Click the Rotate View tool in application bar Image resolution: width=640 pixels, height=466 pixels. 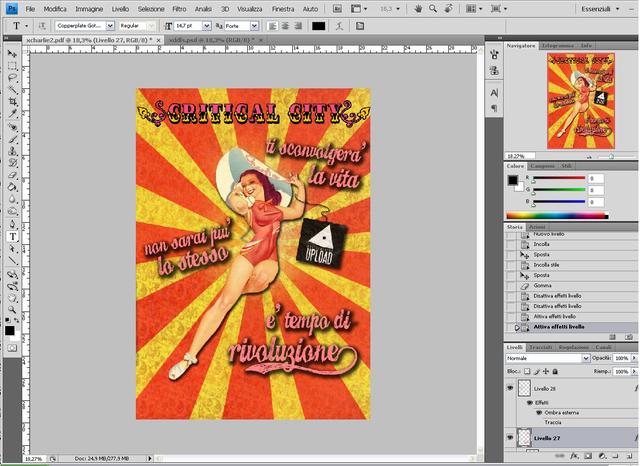tap(448, 9)
